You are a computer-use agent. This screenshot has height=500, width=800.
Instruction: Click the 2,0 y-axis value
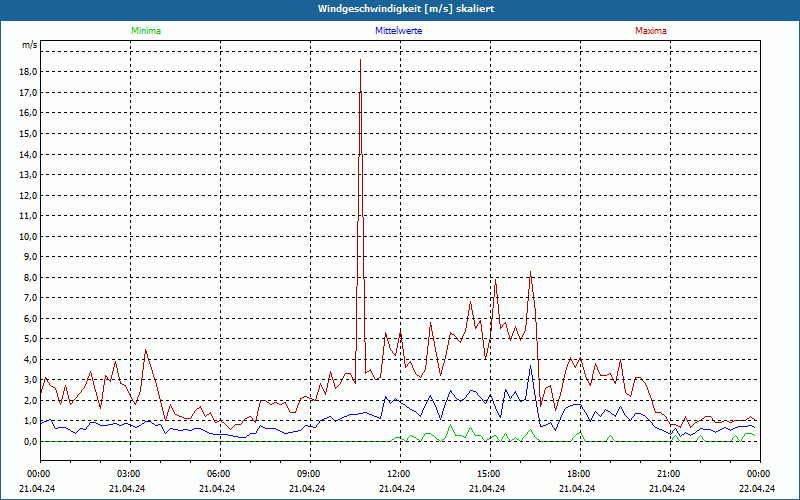[x=30, y=401]
